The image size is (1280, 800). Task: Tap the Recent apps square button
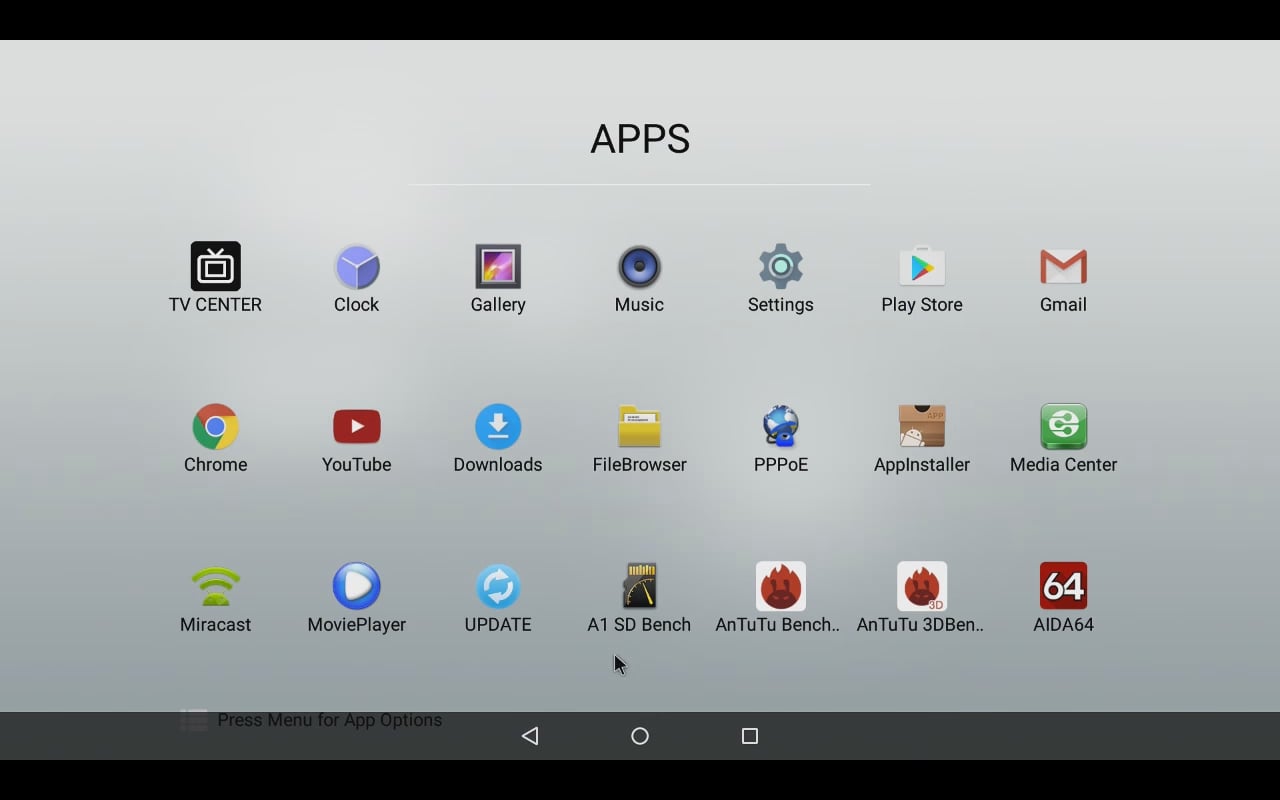(x=750, y=736)
